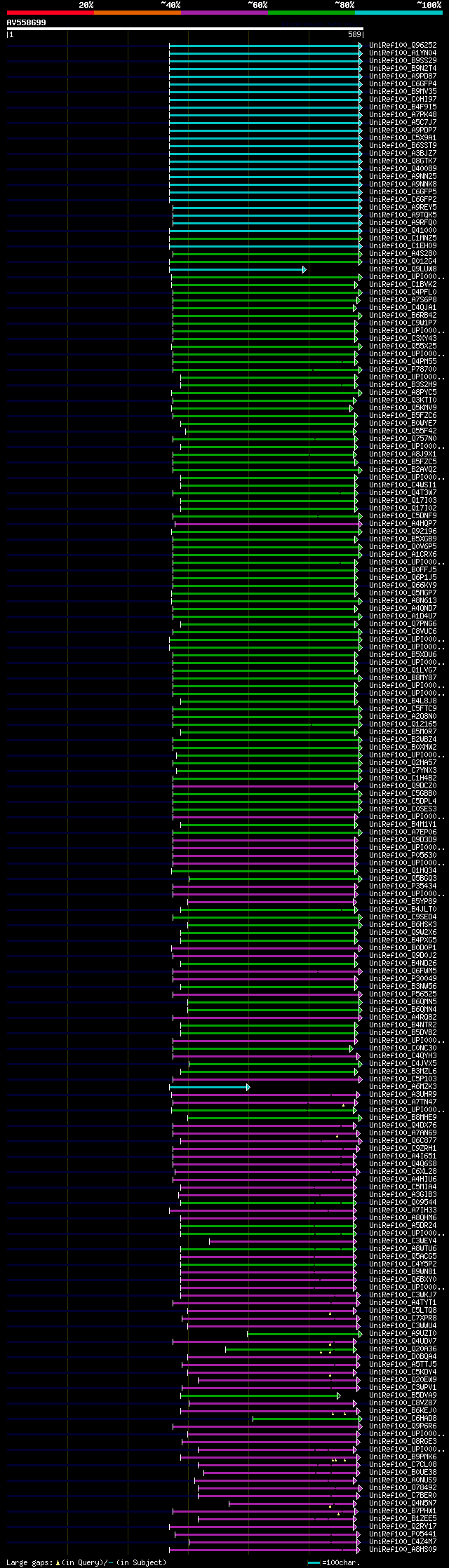Open hit UniRef100_A9NNK8
This screenshot has width=449, height=1568.
(x=403, y=184)
